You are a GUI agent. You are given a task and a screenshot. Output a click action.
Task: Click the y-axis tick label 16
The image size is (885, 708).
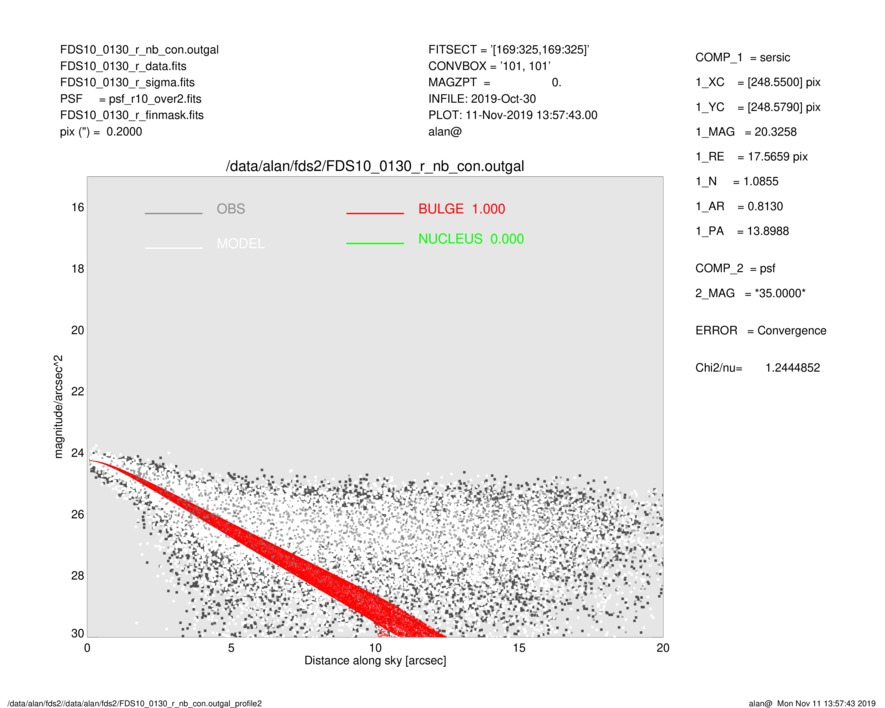(x=78, y=208)
